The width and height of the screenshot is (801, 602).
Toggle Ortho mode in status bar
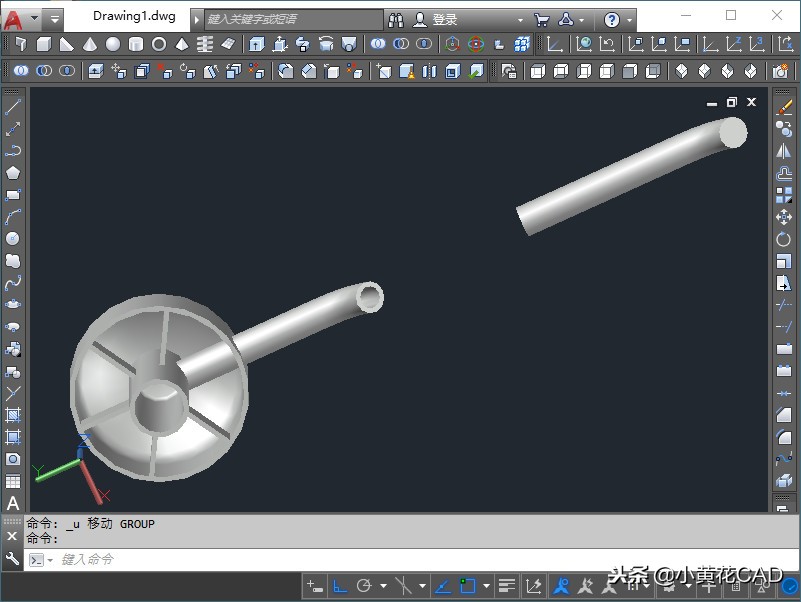(340, 586)
